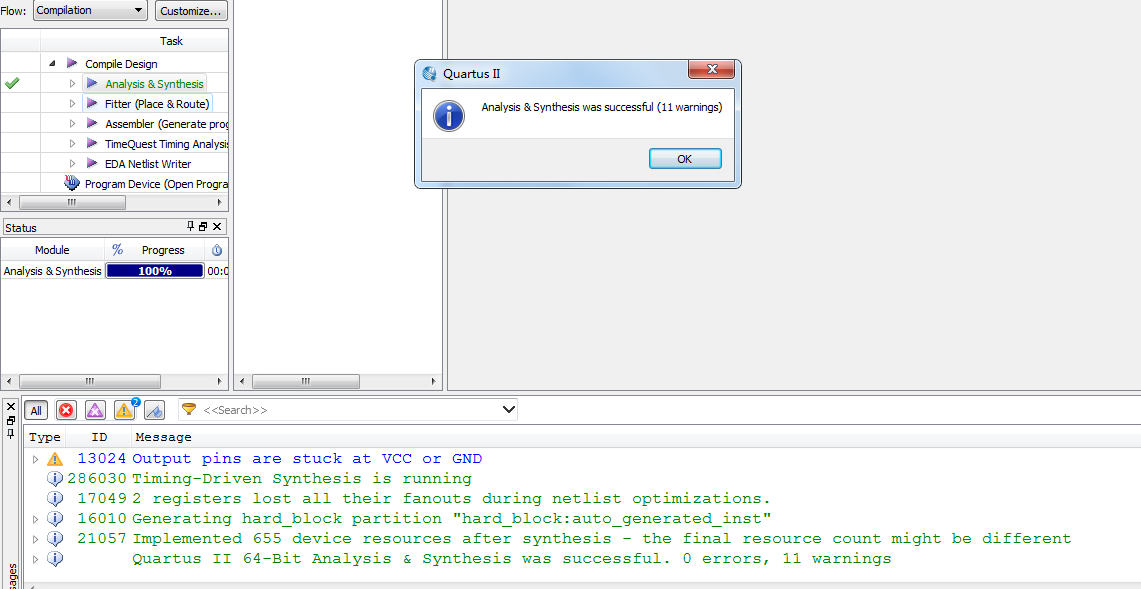
Task: Expand the EDA Netlist Writer task
Action: 72,164
